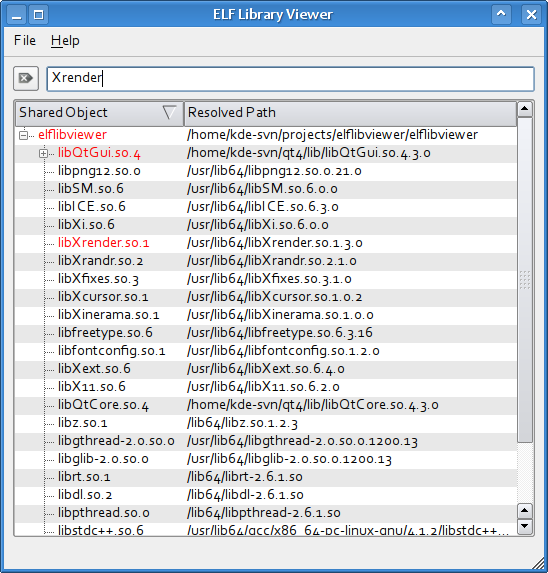
Task: Click into the Xrender search text field
Action: click(290, 79)
